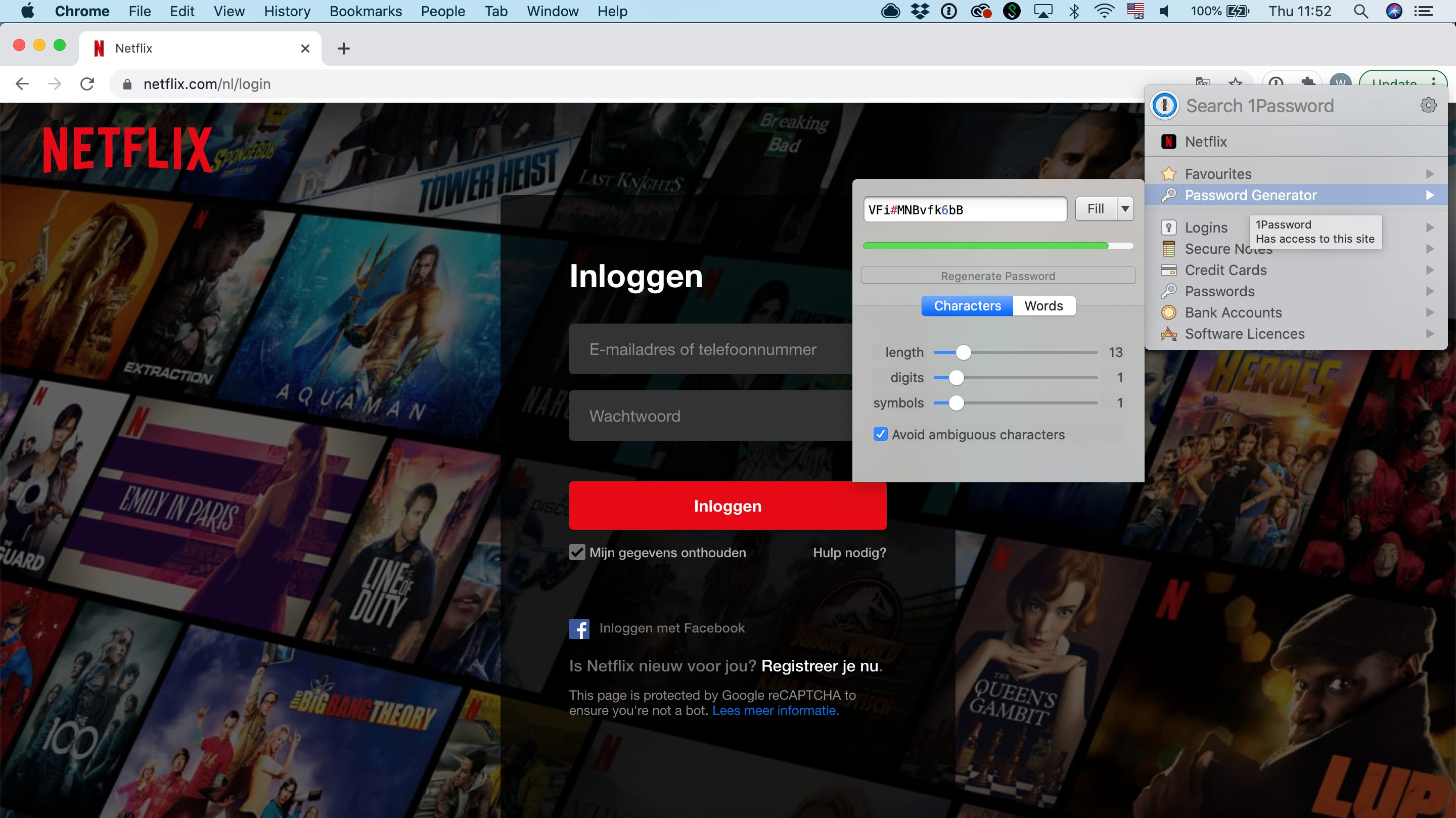
Task: View site info via lock icon
Action: pos(127,84)
